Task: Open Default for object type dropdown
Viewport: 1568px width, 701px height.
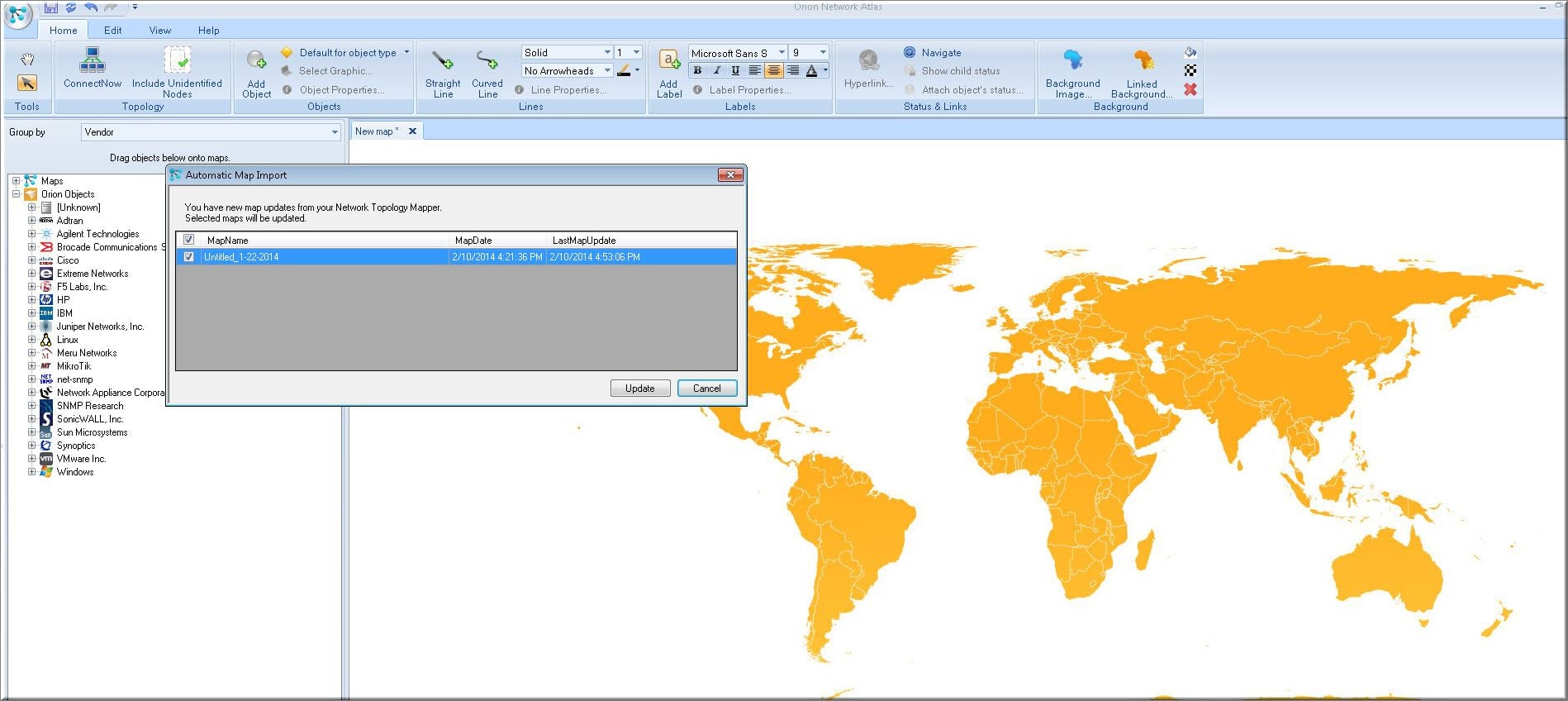Action: tap(406, 52)
